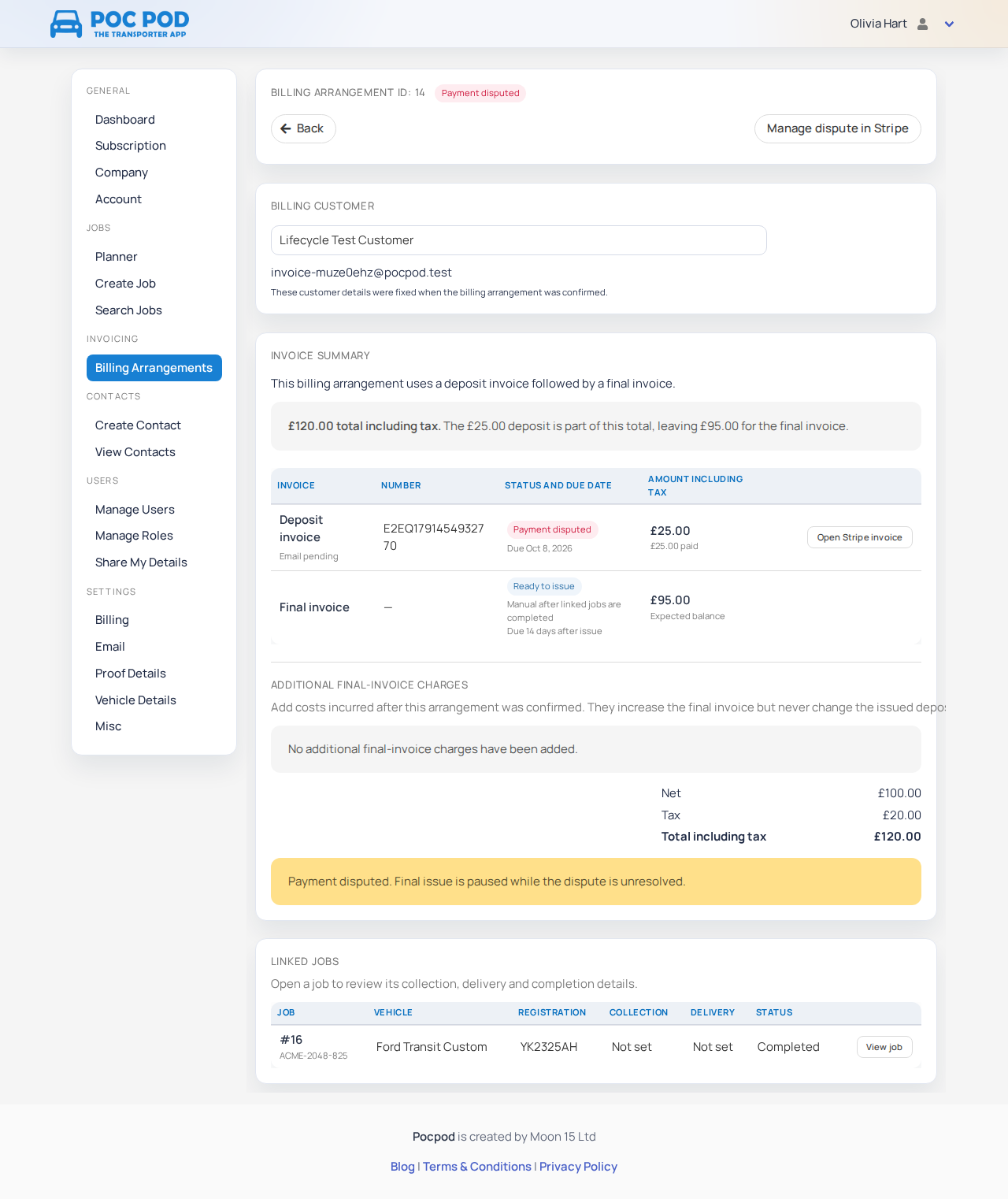Click Manage dispute in Stripe
The width and height of the screenshot is (1008, 1199).
coord(838,128)
